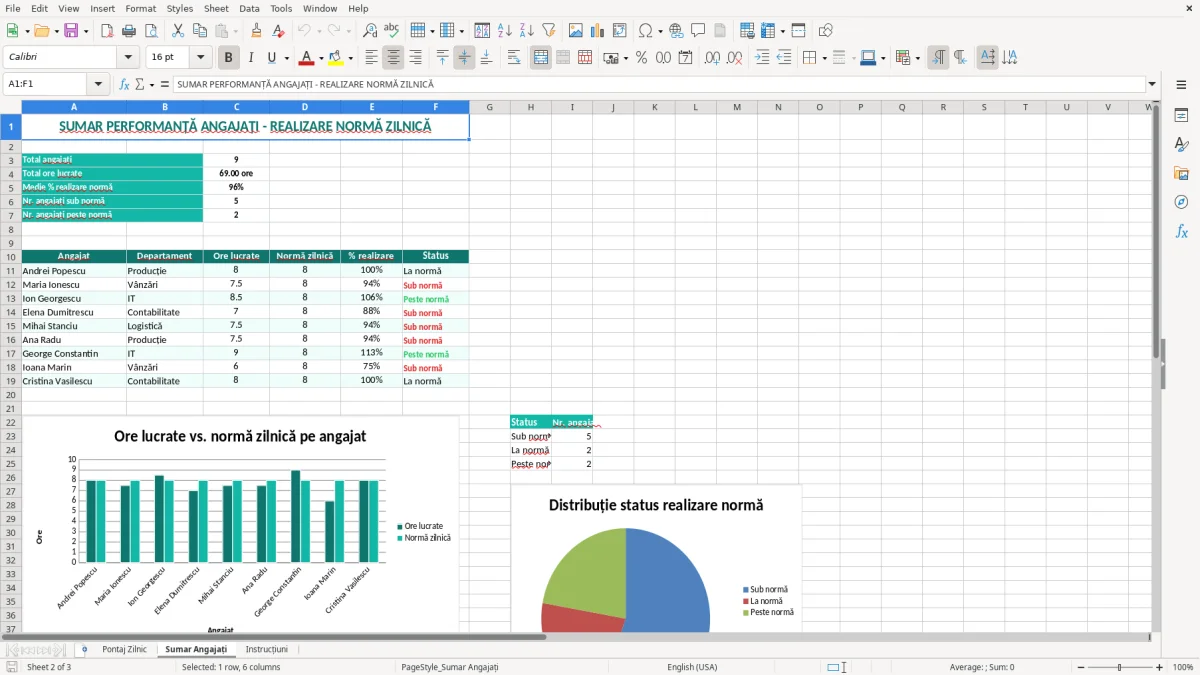The height and width of the screenshot is (675, 1200).
Task: Click the Copy icon
Action: pos(199,31)
